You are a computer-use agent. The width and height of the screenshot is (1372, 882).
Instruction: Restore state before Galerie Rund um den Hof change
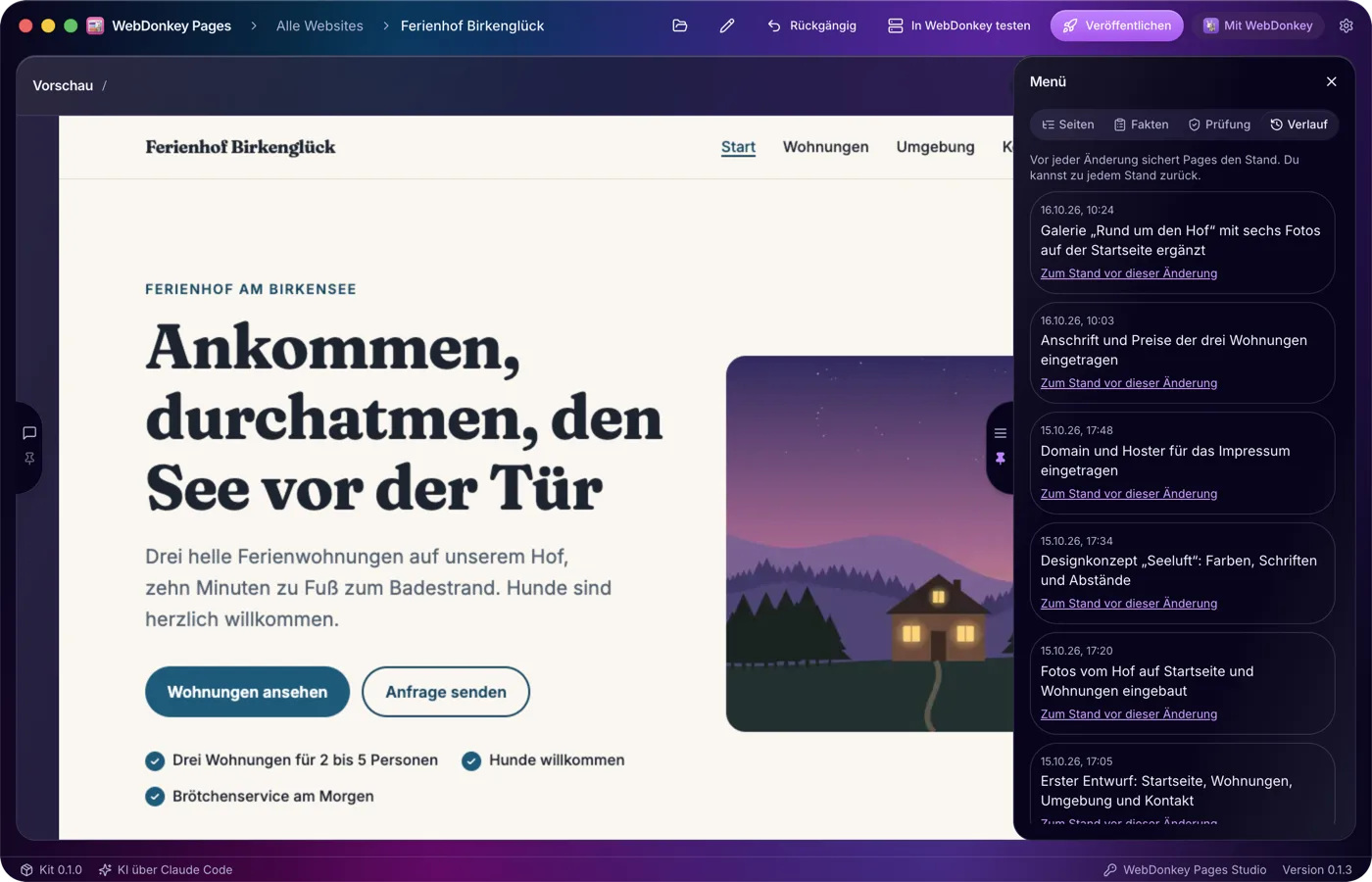pos(1129,273)
